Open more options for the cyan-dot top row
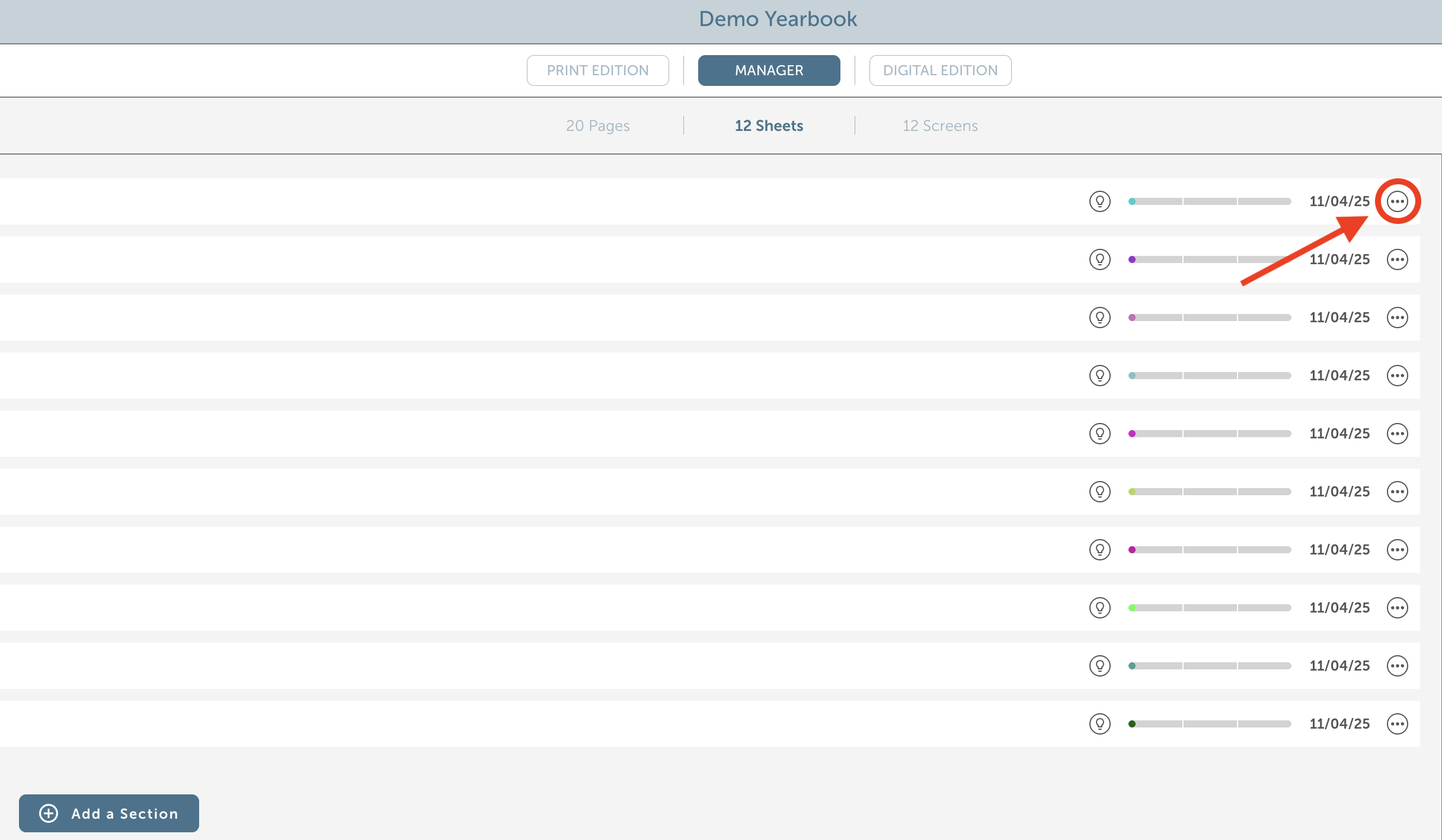 (1397, 201)
